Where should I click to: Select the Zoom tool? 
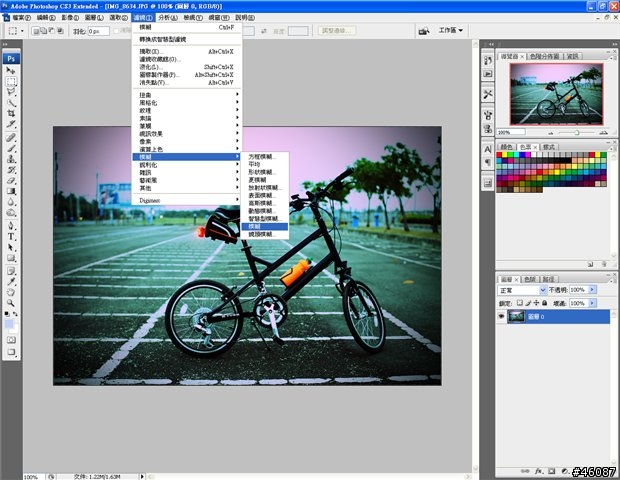(x=11, y=303)
